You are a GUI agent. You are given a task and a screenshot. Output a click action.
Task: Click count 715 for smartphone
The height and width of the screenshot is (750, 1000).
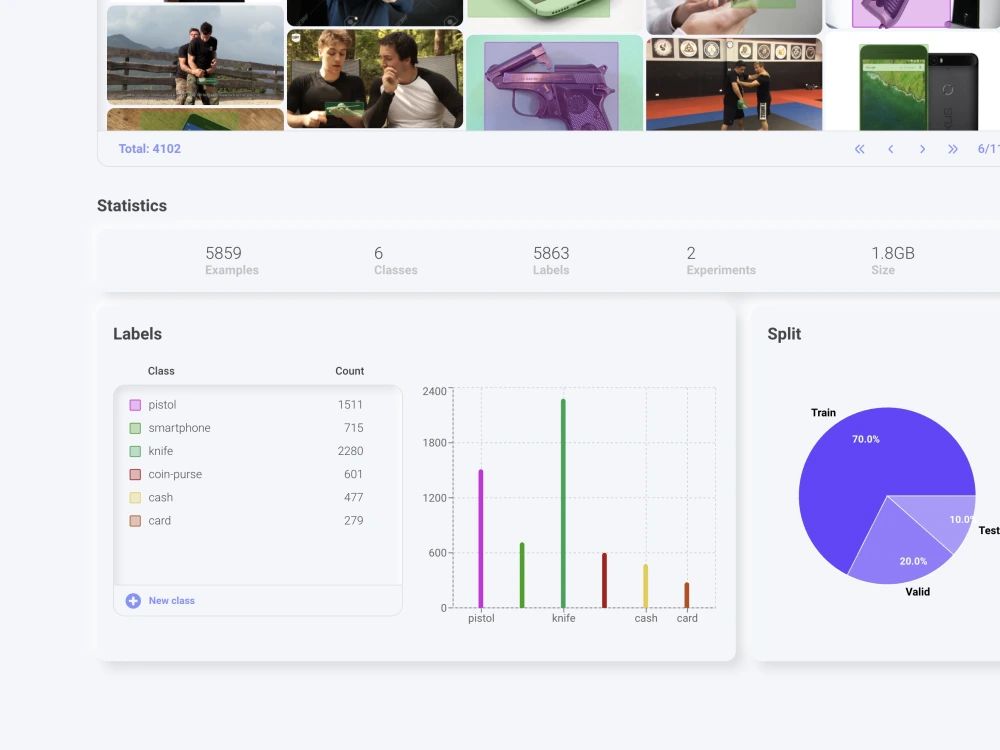pos(353,428)
